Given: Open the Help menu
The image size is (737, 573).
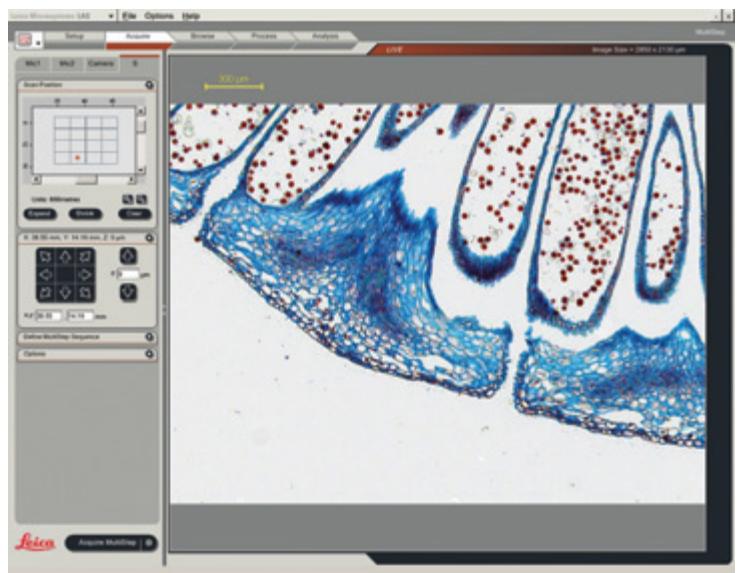Looking at the screenshot, I should 191,16.
